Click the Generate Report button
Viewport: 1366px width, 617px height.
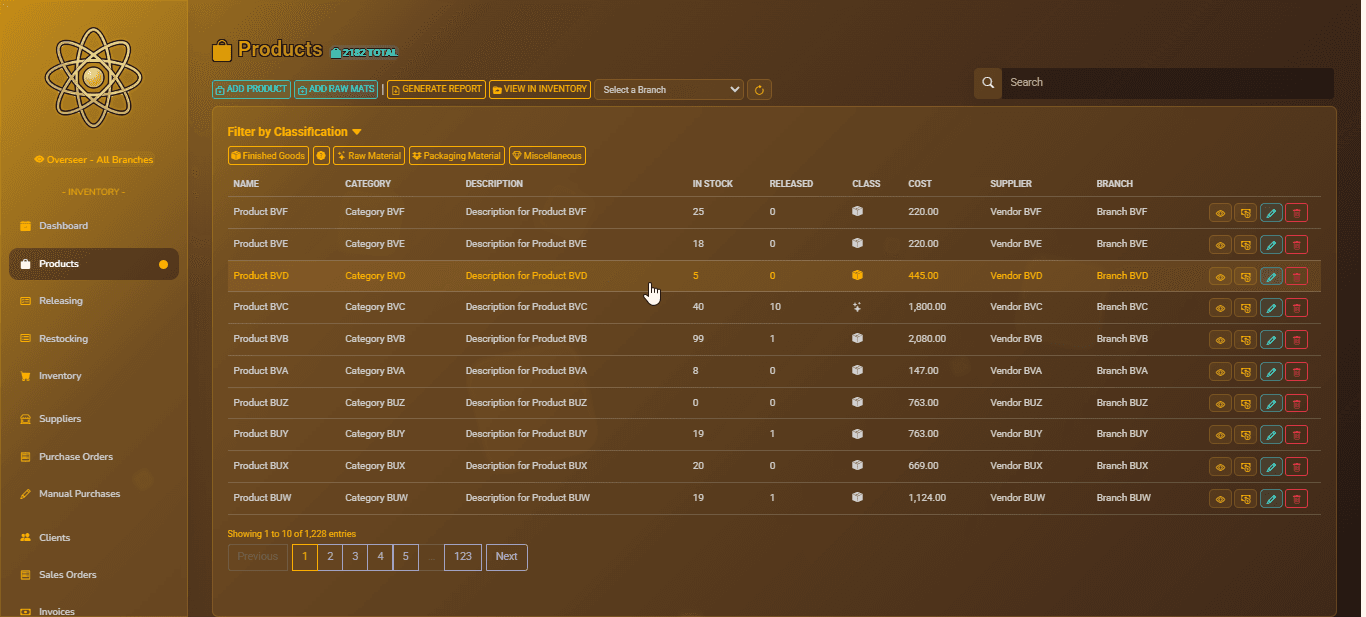[x=436, y=89]
